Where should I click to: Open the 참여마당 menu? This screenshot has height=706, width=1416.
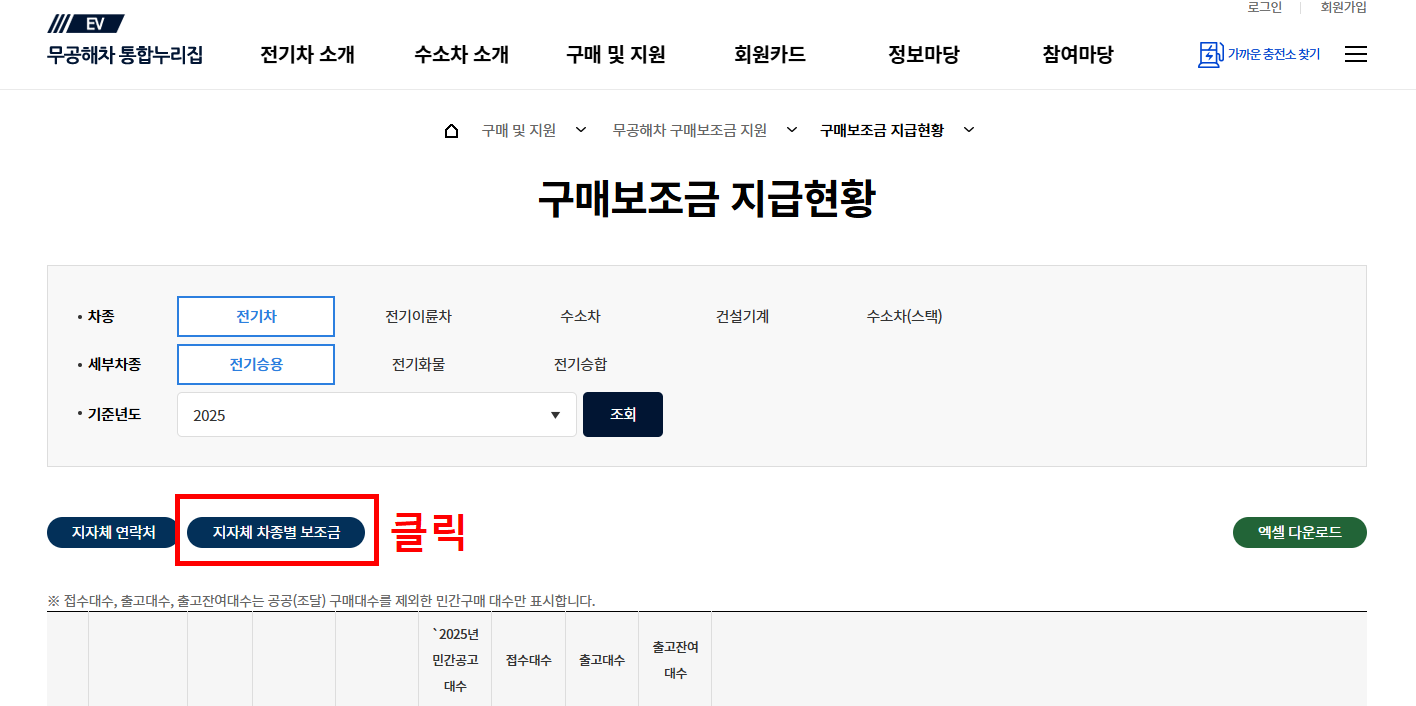click(x=1076, y=56)
